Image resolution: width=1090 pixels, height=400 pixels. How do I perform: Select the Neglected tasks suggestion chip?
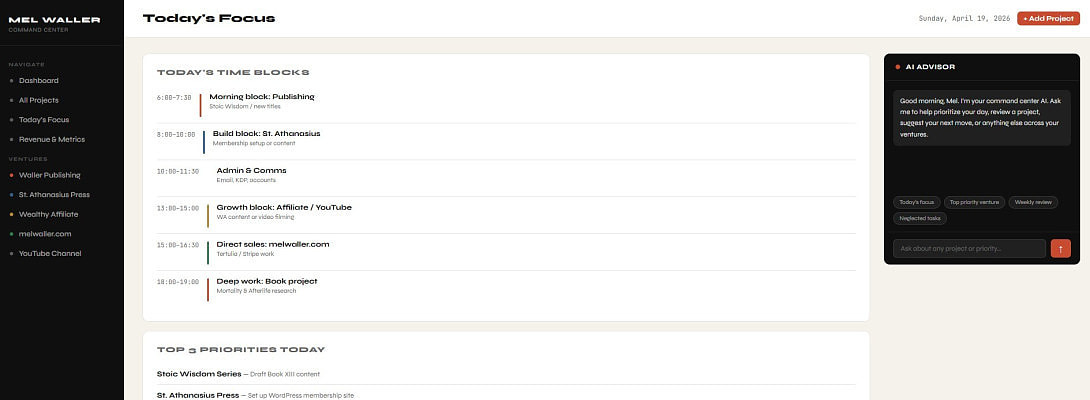point(920,218)
